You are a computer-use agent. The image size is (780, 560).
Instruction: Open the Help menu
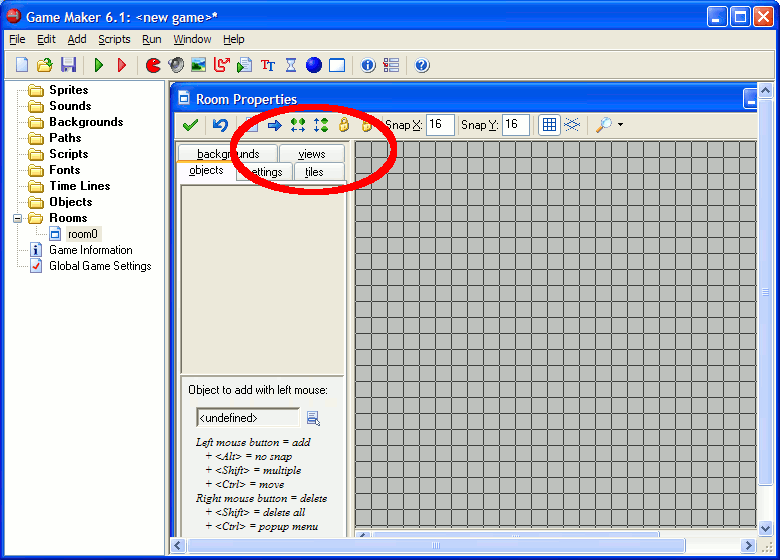(233, 39)
